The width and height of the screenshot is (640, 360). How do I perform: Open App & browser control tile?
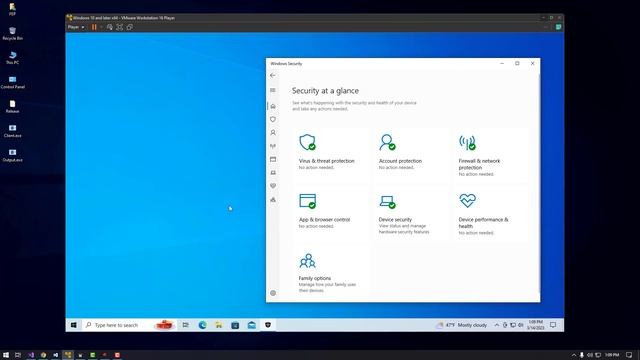[331, 214]
